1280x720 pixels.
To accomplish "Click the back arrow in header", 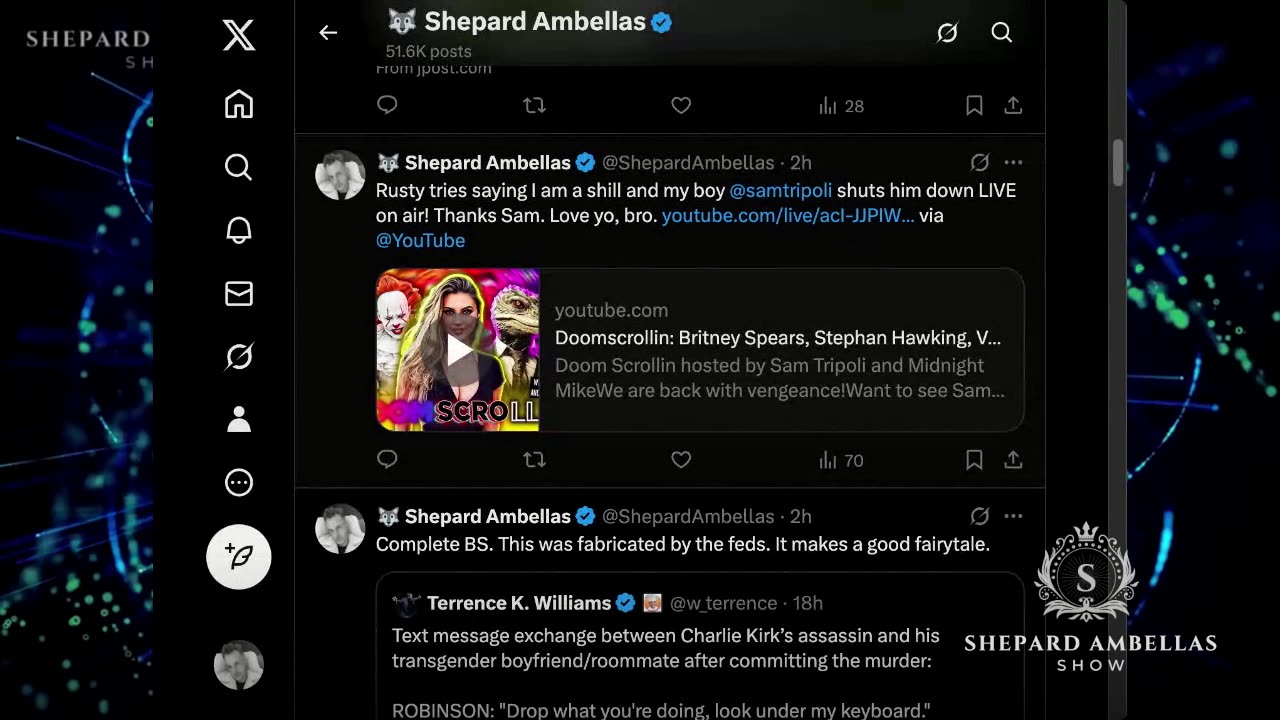I will (328, 33).
